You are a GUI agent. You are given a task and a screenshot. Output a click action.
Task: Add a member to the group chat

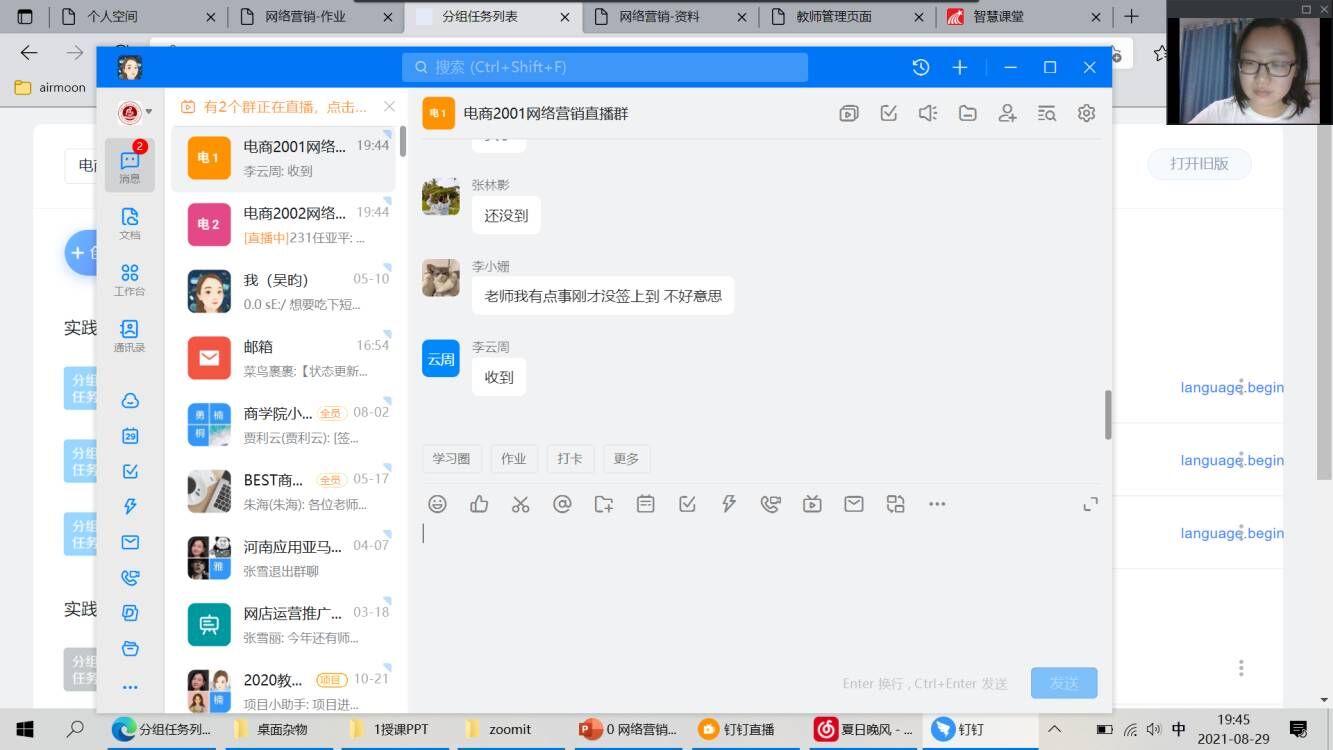point(1007,113)
